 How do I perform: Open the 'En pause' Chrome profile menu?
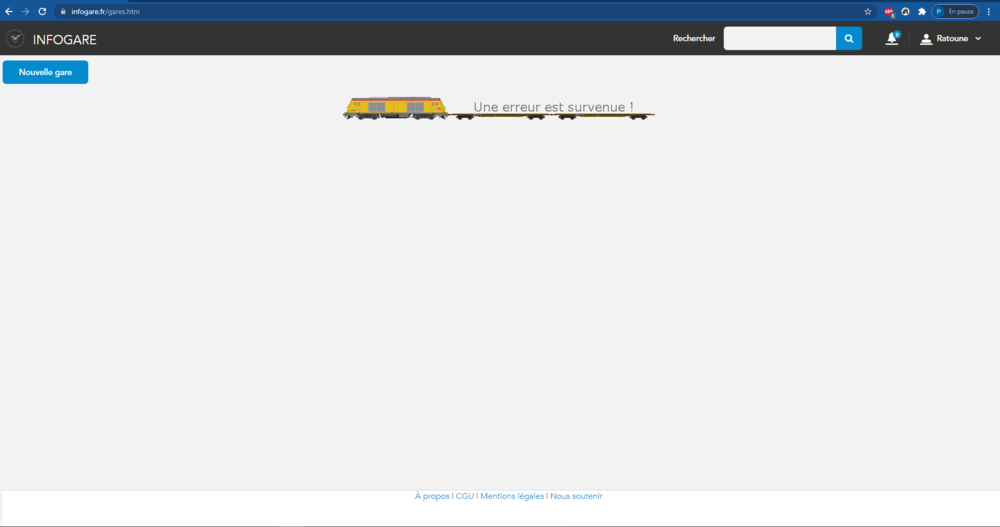pos(954,11)
